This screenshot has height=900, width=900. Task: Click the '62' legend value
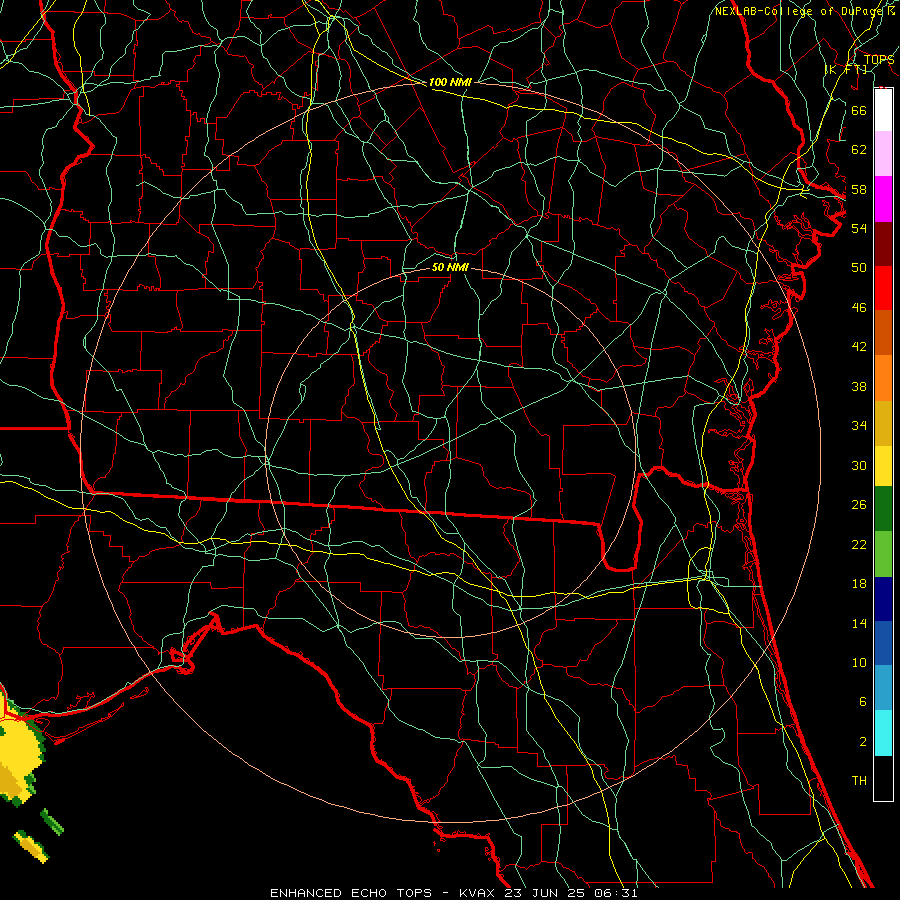click(859, 150)
